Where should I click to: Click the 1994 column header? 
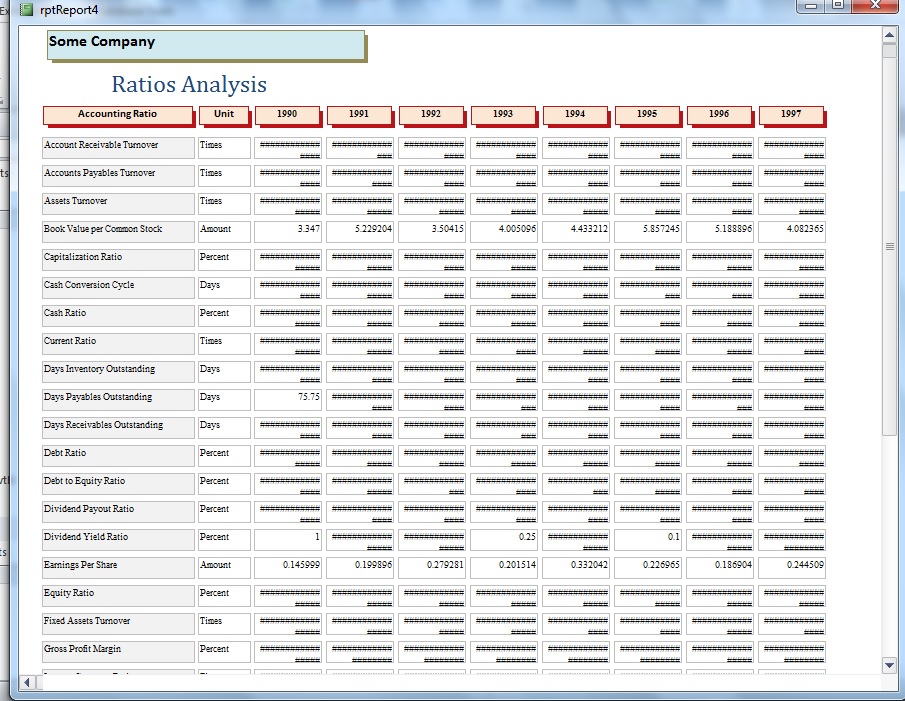tap(575, 114)
